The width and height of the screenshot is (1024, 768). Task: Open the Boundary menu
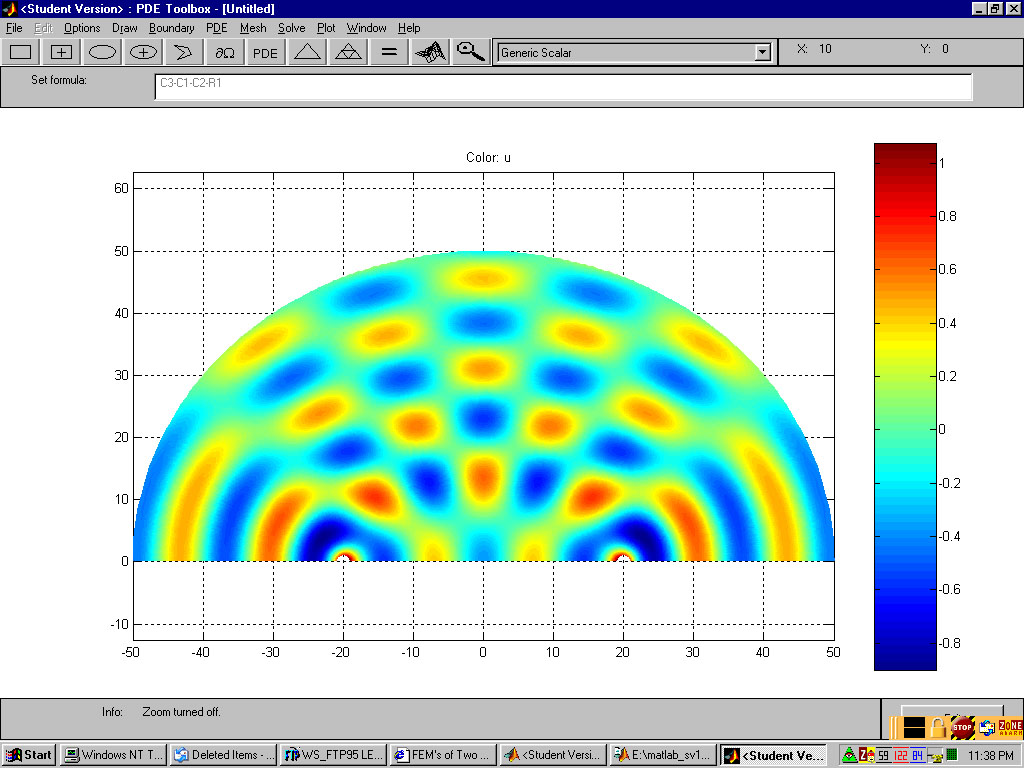tap(172, 28)
